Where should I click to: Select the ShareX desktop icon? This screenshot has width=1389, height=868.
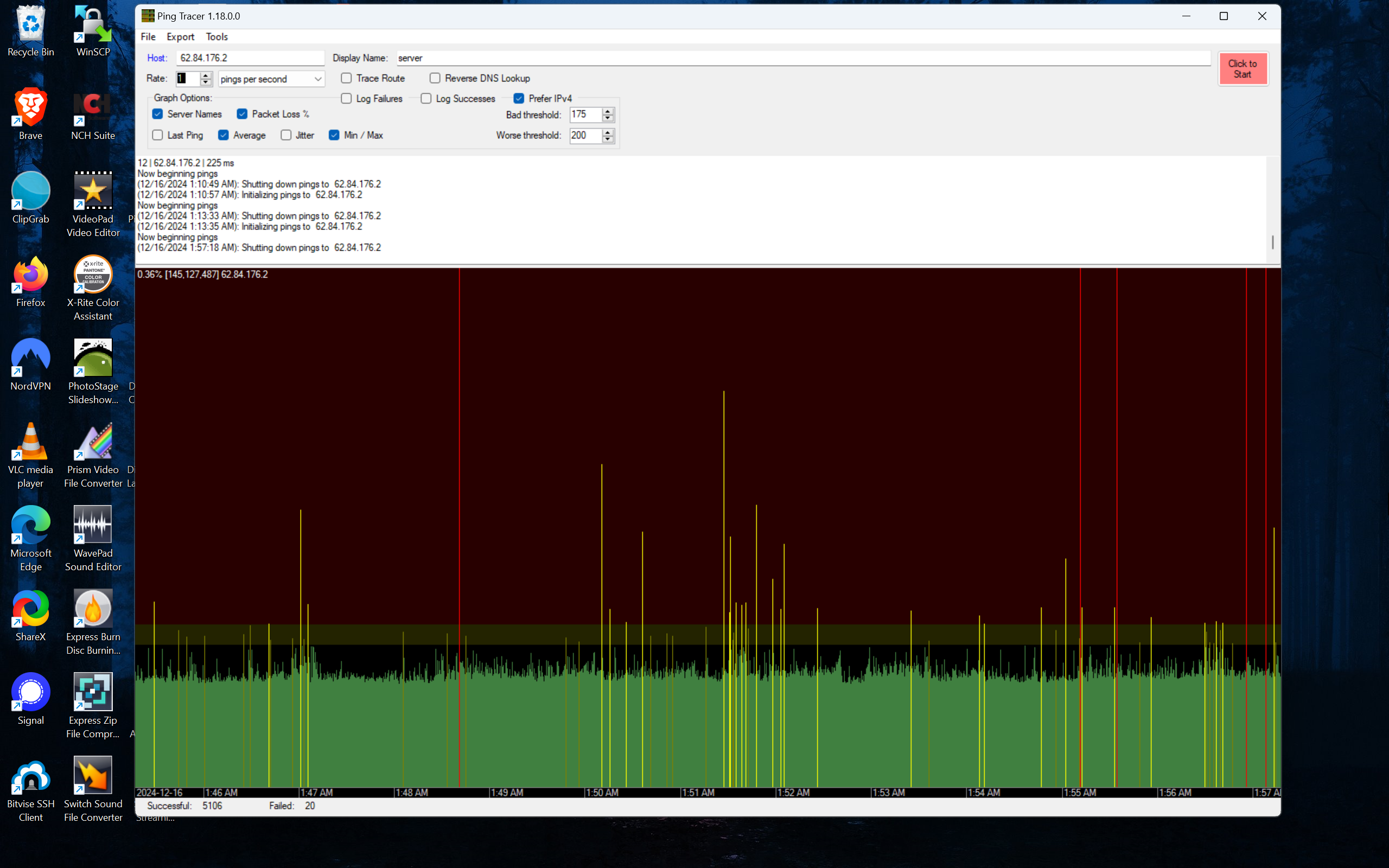[30, 610]
